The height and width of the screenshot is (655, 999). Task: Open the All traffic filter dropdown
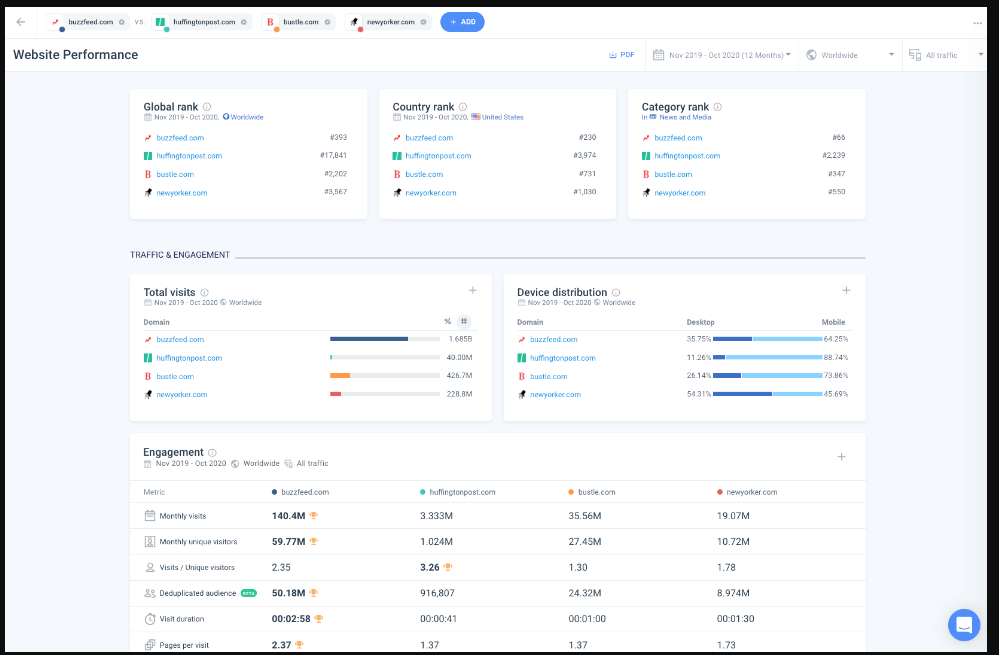944,54
